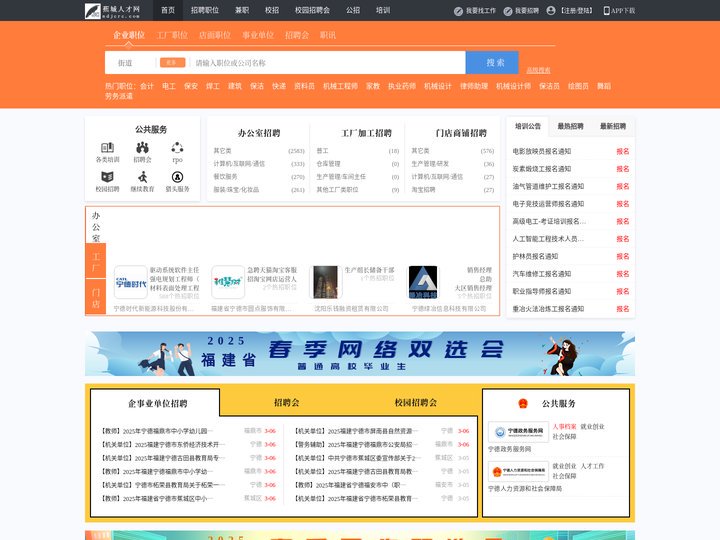
Task: Click the 宁德政务服务网 logo image
Action: coord(518,432)
